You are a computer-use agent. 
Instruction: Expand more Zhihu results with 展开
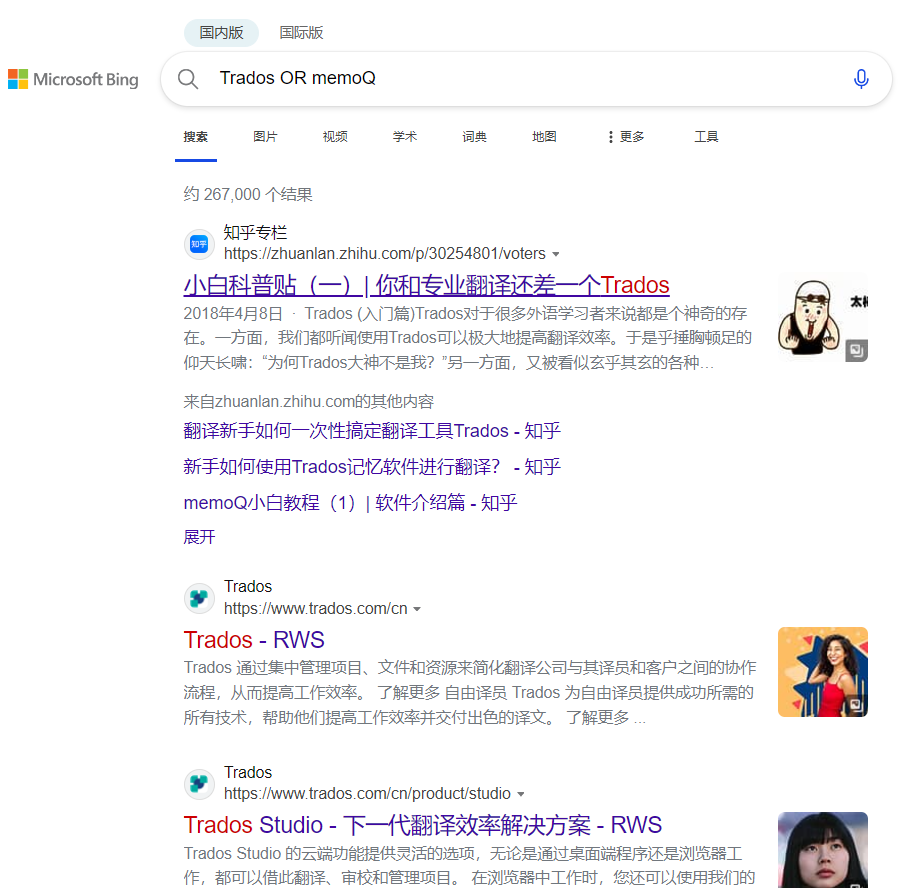(199, 537)
